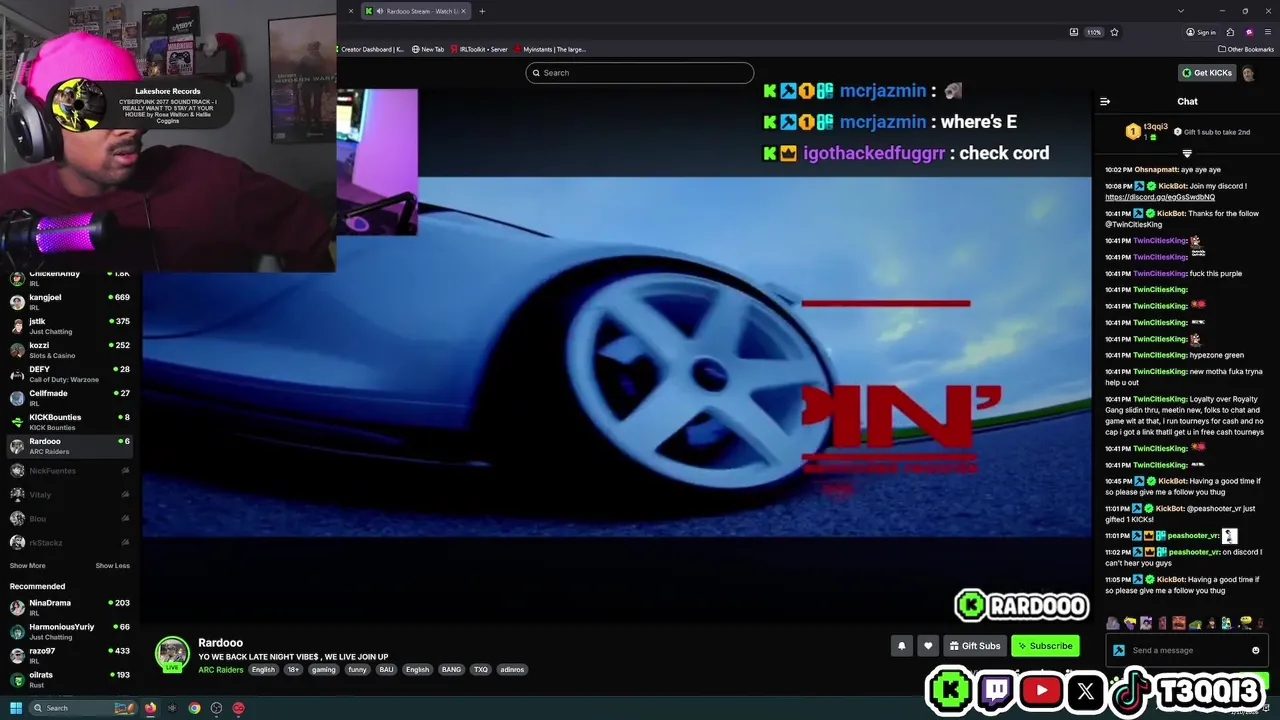This screenshot has width=1280, height=720.
Task: Open IRLToolkit Server bookmark
Action: (x=479, y=49)
